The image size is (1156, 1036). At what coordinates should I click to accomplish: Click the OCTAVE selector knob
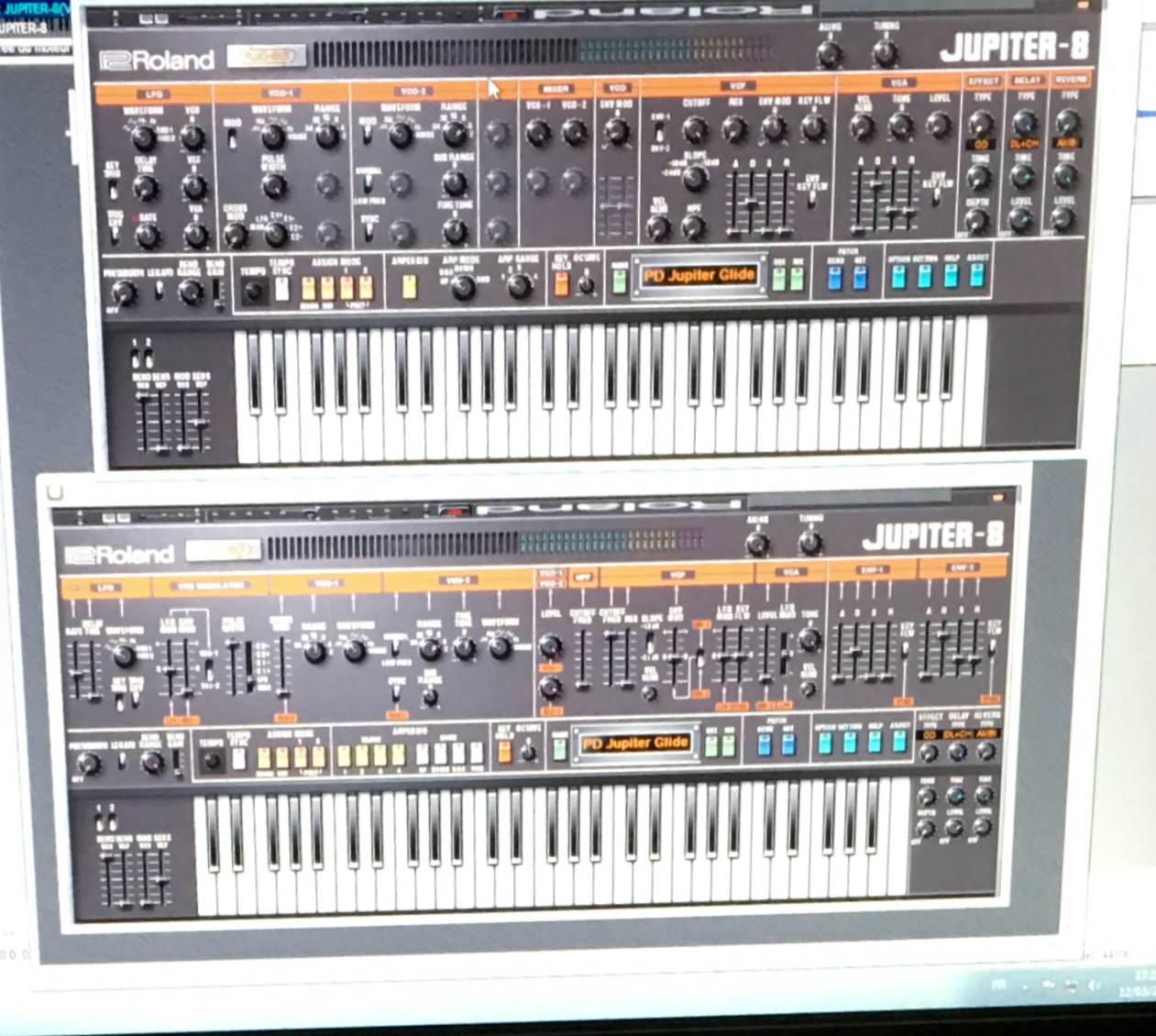[x=587, y=289]
